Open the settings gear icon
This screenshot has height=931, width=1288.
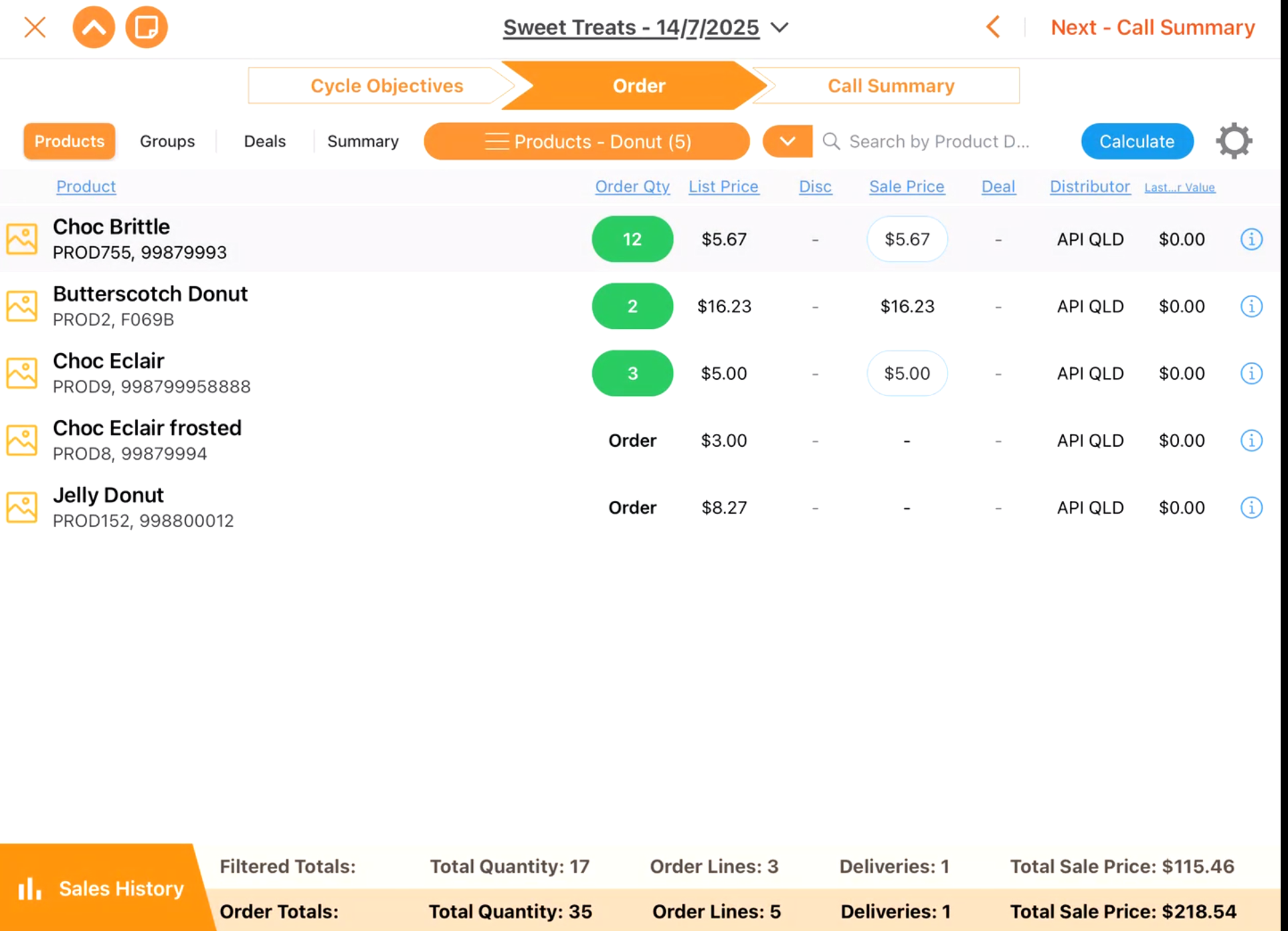1234,141
